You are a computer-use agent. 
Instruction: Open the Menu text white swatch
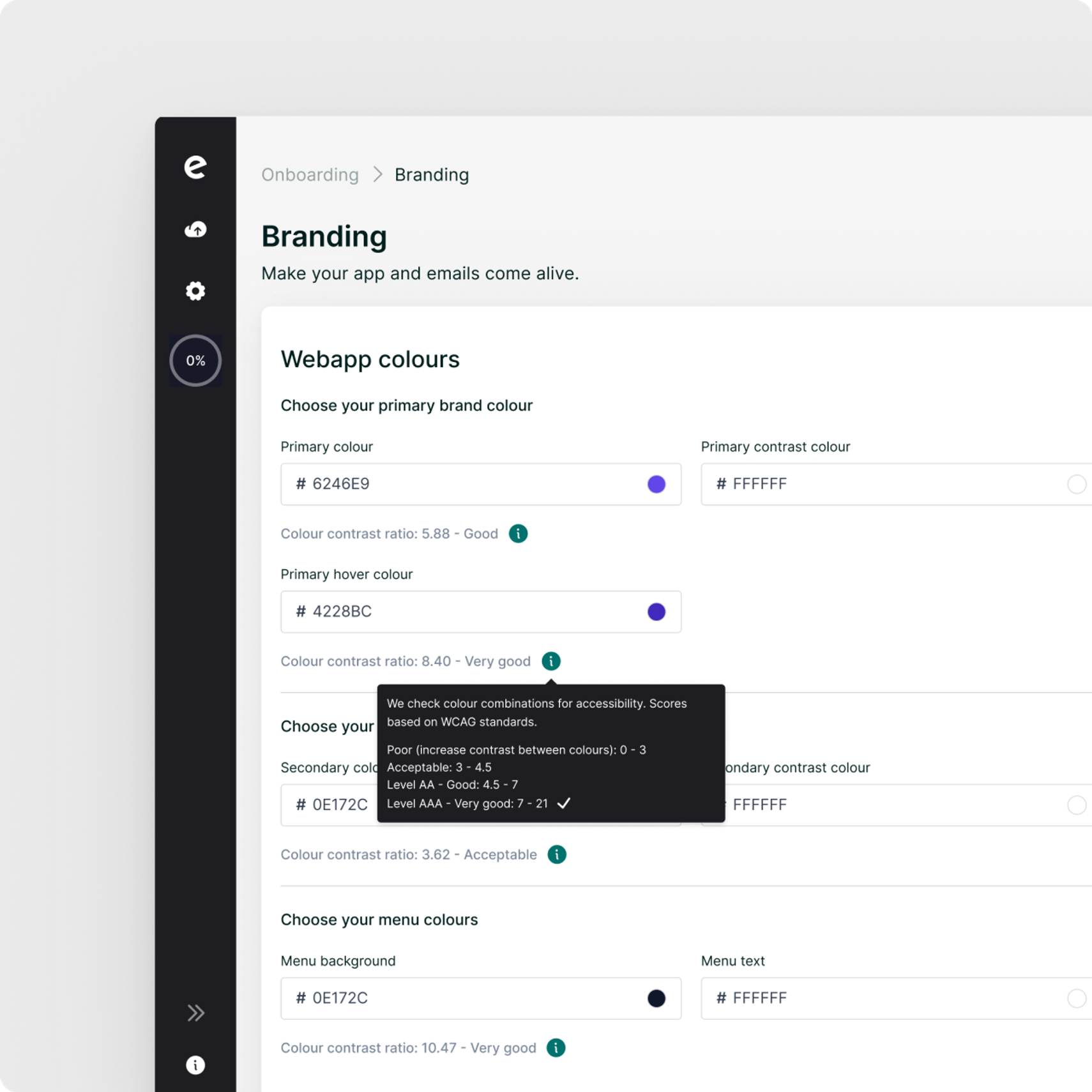point(1076,998)
